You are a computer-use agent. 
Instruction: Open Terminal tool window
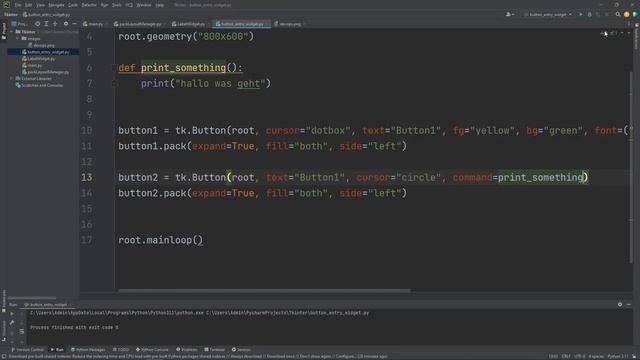pyautogui.click(x=215, y=350)
